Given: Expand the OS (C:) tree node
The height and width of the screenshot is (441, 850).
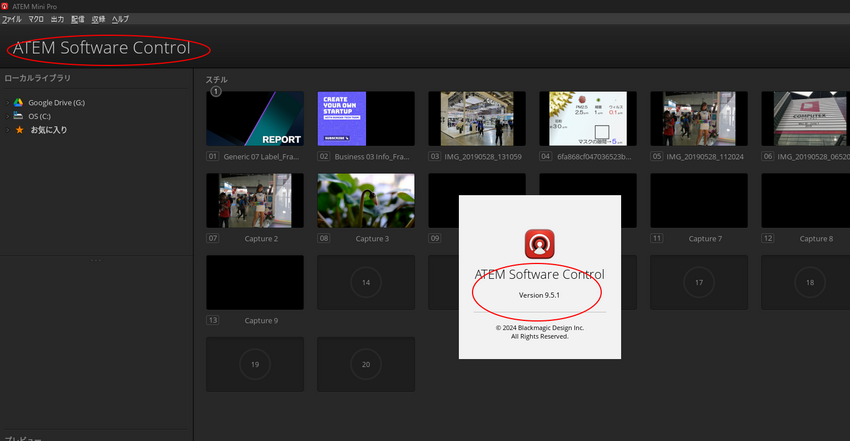Looking at the screenshot, I should 7,116.
